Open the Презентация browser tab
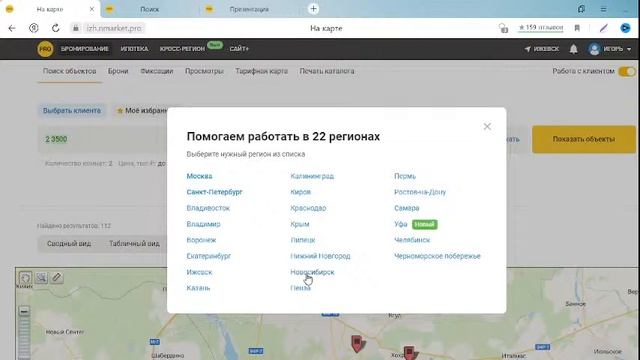The width and height of the screenshot is (640, 360). [249, 9]
